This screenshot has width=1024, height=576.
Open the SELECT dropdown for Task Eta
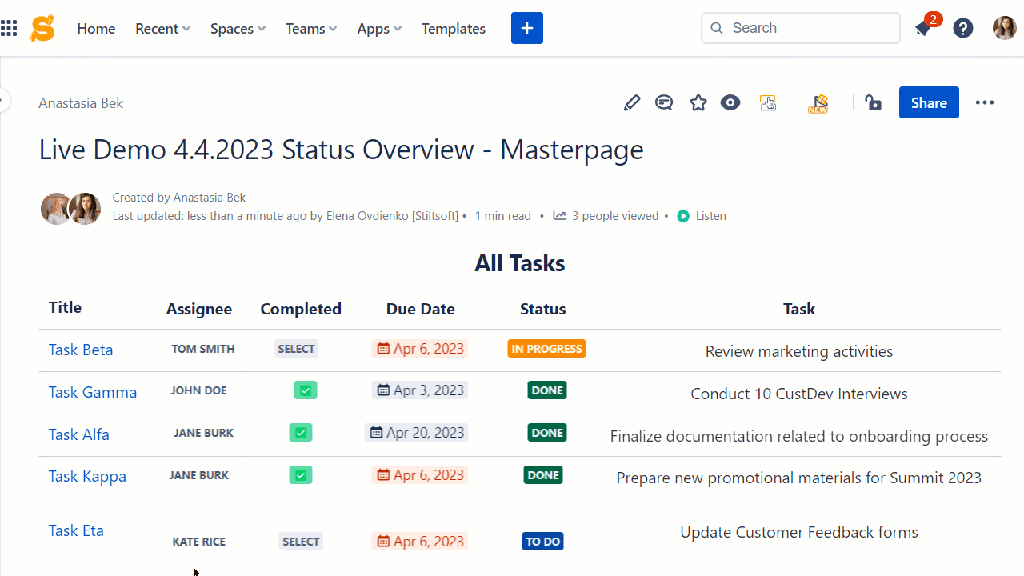click(301, 541)
